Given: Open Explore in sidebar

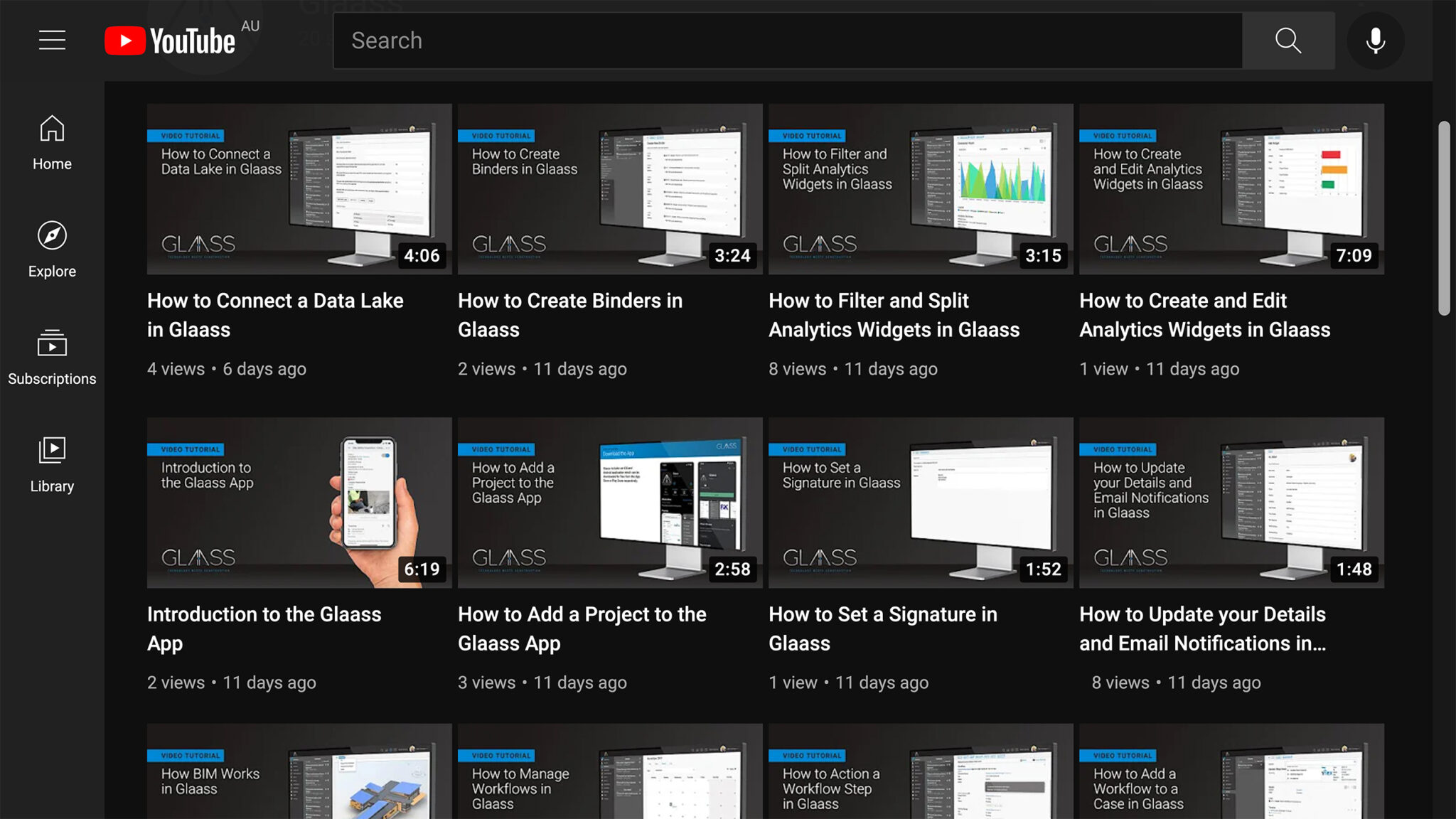Looking at the screenshot, I should tap(52, 250).
